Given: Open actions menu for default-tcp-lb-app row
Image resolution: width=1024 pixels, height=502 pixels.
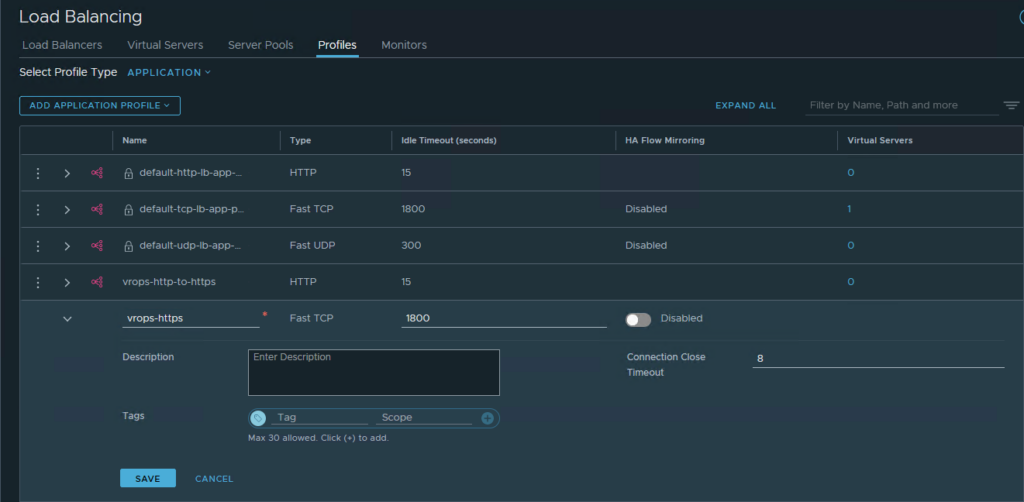Looking at the screenshot, I should tap(38, 210).
